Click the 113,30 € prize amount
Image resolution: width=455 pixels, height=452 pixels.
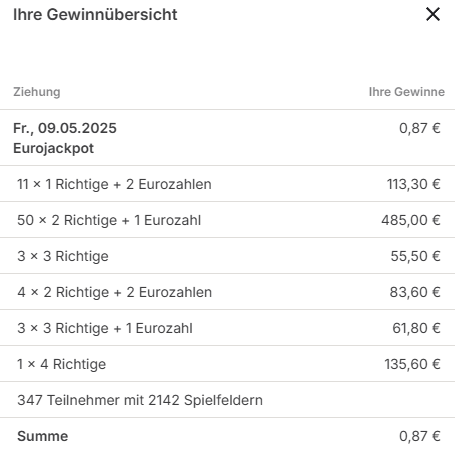point(413,184)
